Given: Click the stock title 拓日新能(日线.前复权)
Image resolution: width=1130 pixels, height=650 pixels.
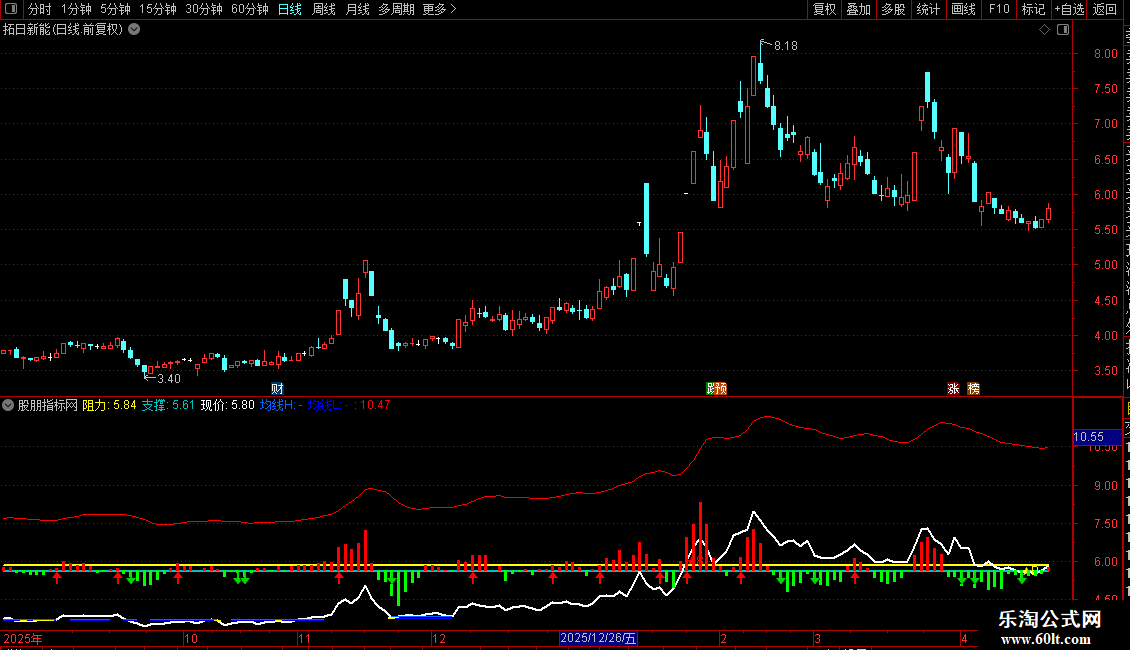Looking at the screenshot, I should point(63,30).
